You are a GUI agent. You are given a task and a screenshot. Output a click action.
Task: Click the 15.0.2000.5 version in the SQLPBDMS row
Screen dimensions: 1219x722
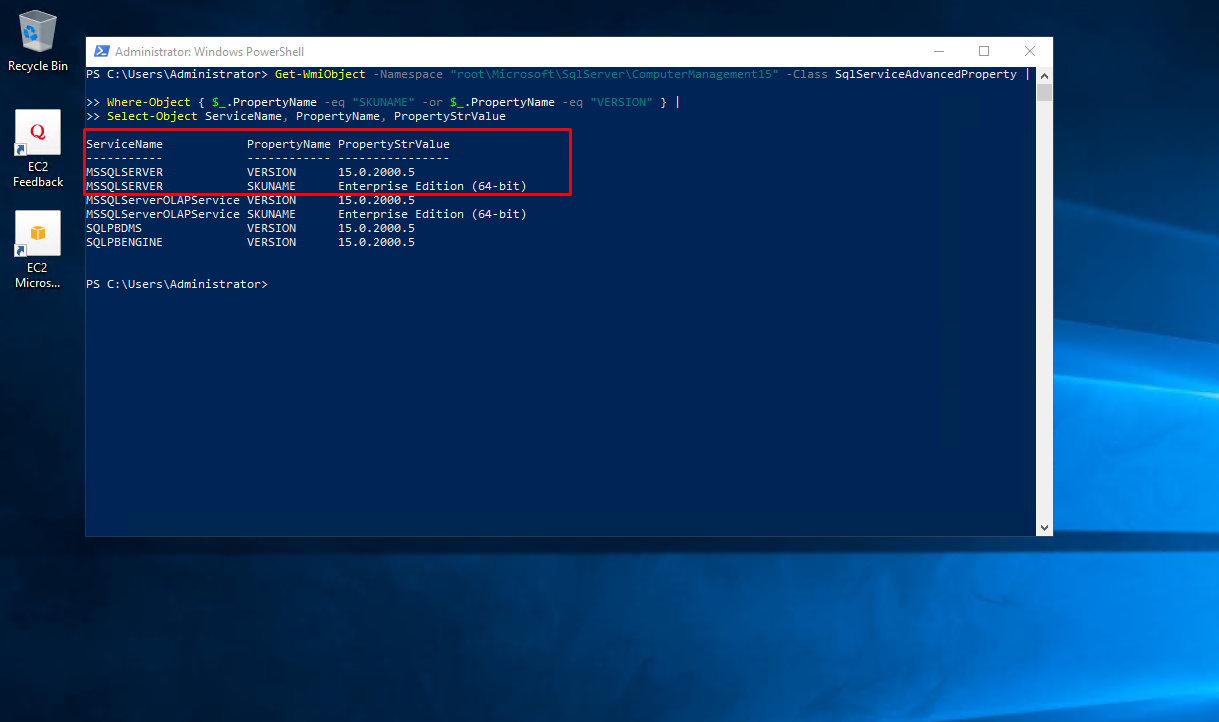(x=376, y=228)
